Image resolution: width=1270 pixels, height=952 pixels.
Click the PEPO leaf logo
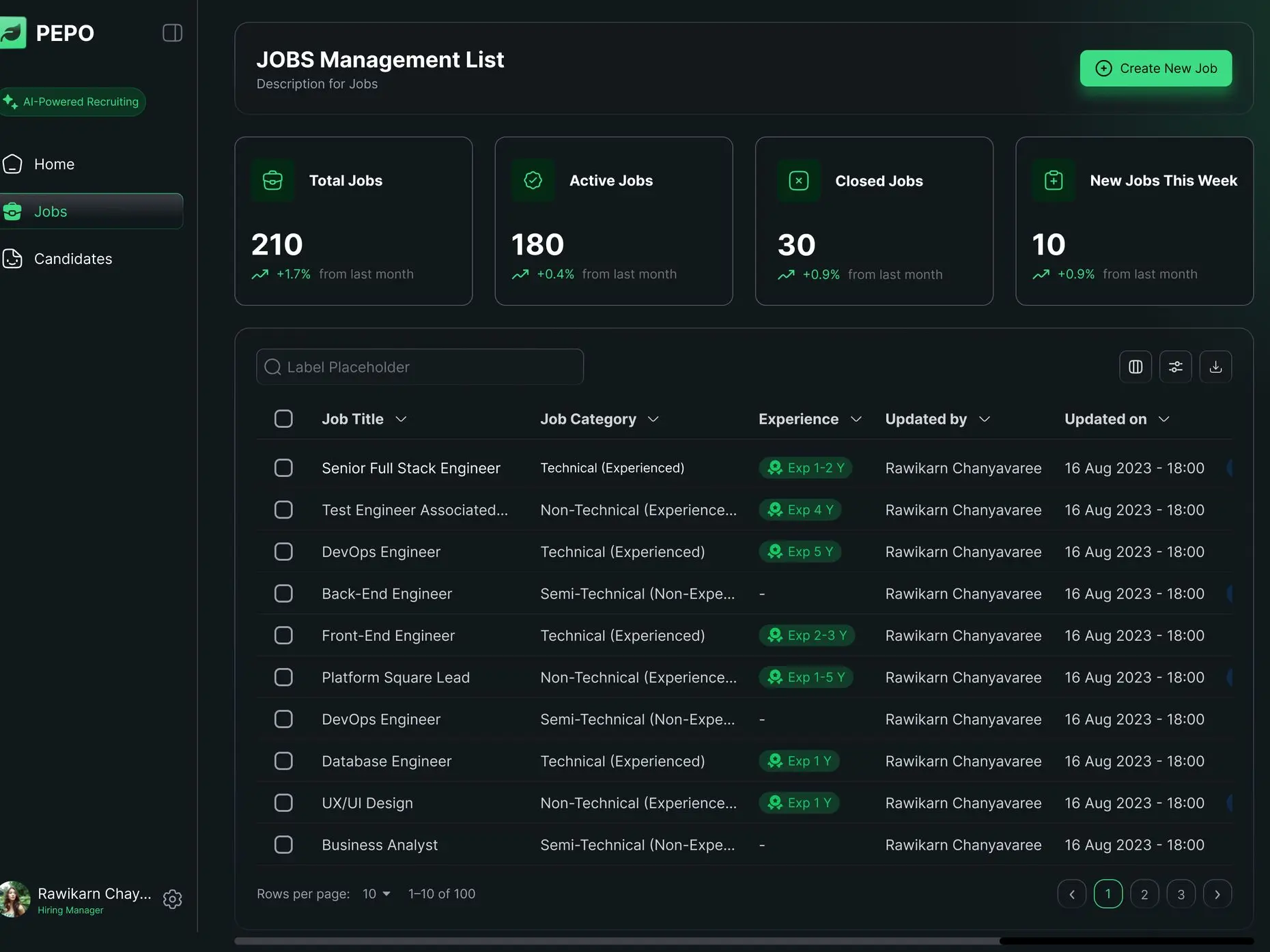point(12,33)
